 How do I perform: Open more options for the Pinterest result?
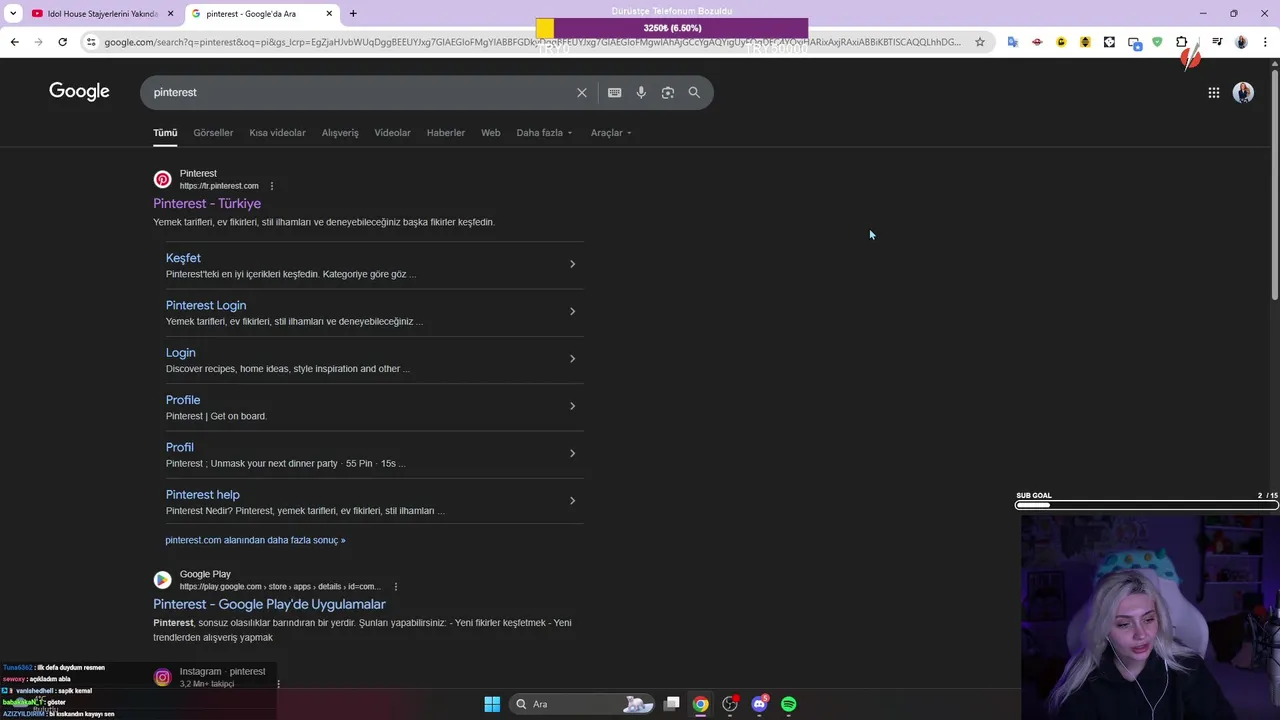[x=271, y=186]
